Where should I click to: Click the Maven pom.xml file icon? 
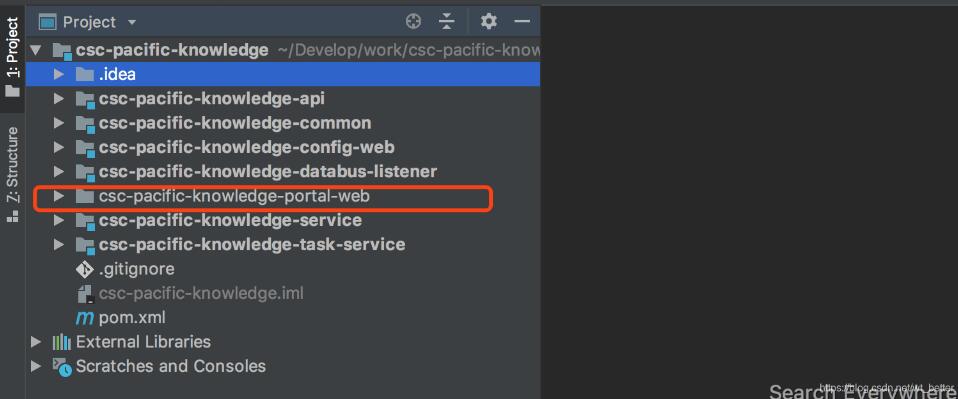(x=84, y=318)
